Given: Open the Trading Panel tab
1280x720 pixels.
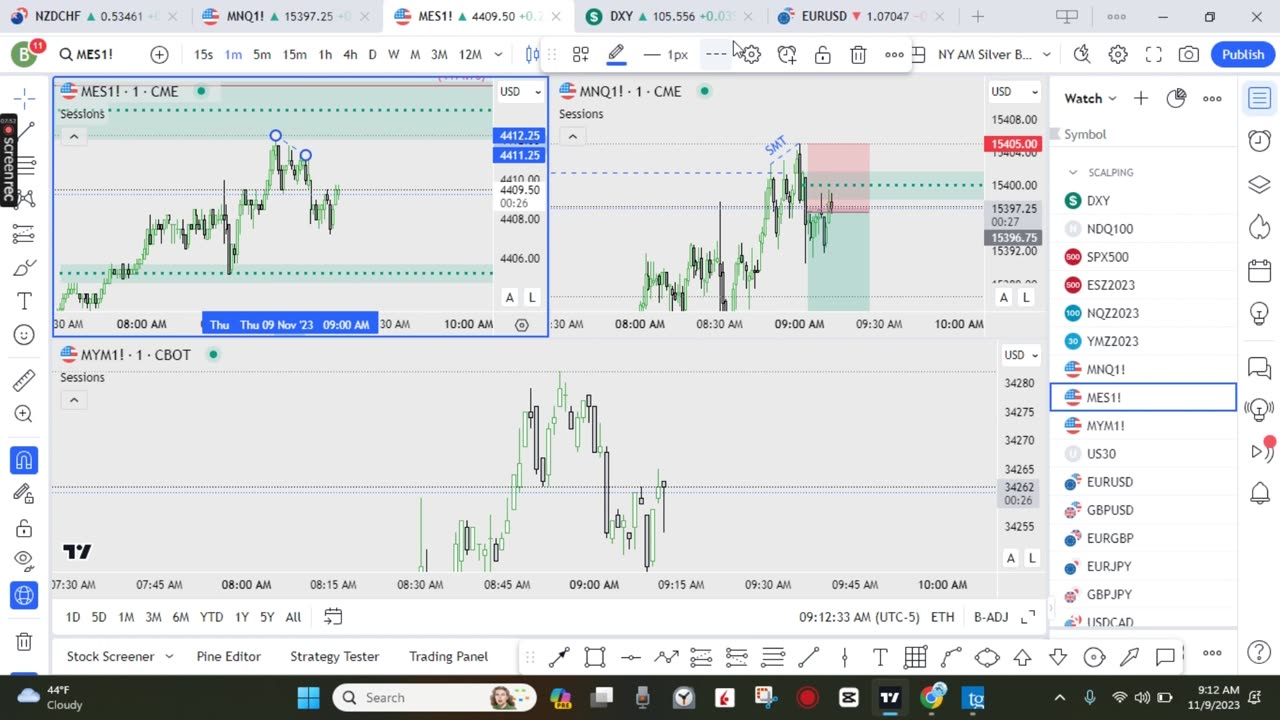Looking at the screenshot, I should coord(448,656).
